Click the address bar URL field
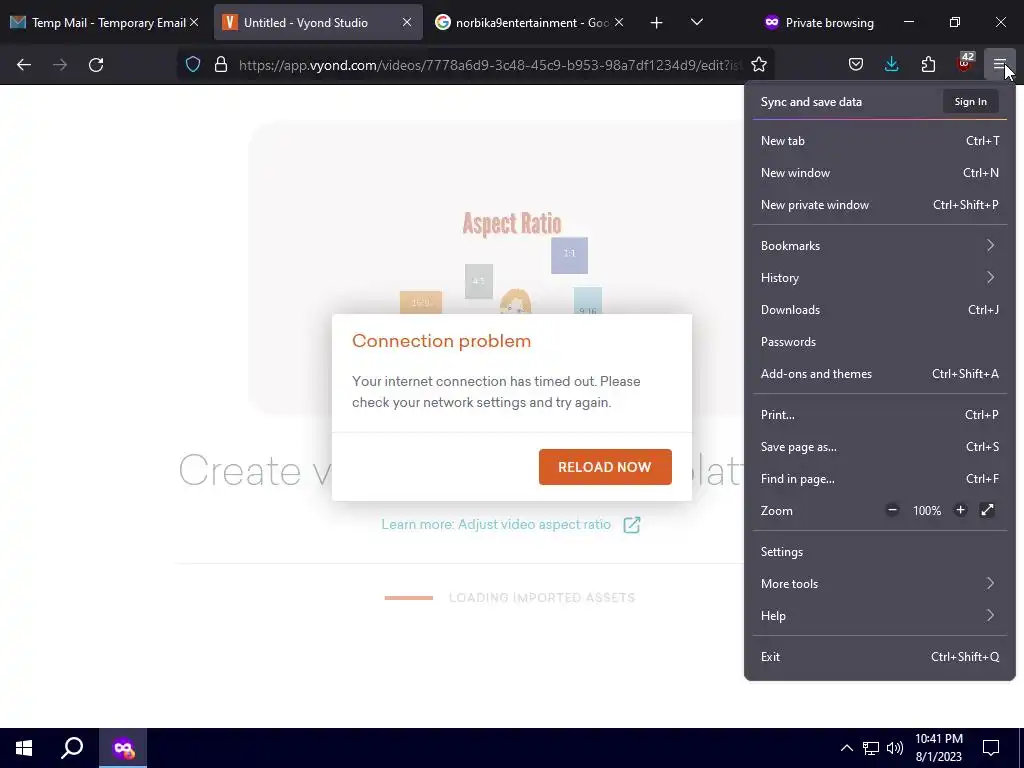This screenshot has width=1024, height=768. tap(490, 65)
